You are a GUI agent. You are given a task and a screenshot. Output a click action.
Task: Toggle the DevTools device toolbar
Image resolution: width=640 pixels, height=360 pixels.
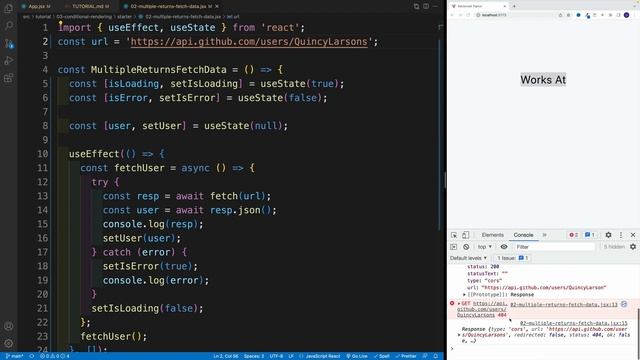point(465,235)
